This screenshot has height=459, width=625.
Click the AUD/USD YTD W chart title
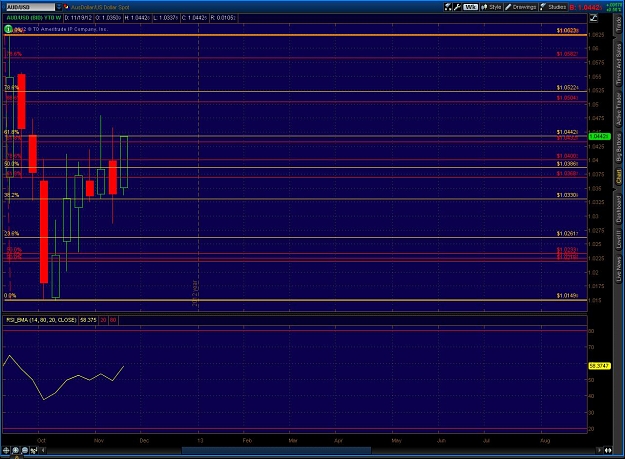(x=34, y=18)
